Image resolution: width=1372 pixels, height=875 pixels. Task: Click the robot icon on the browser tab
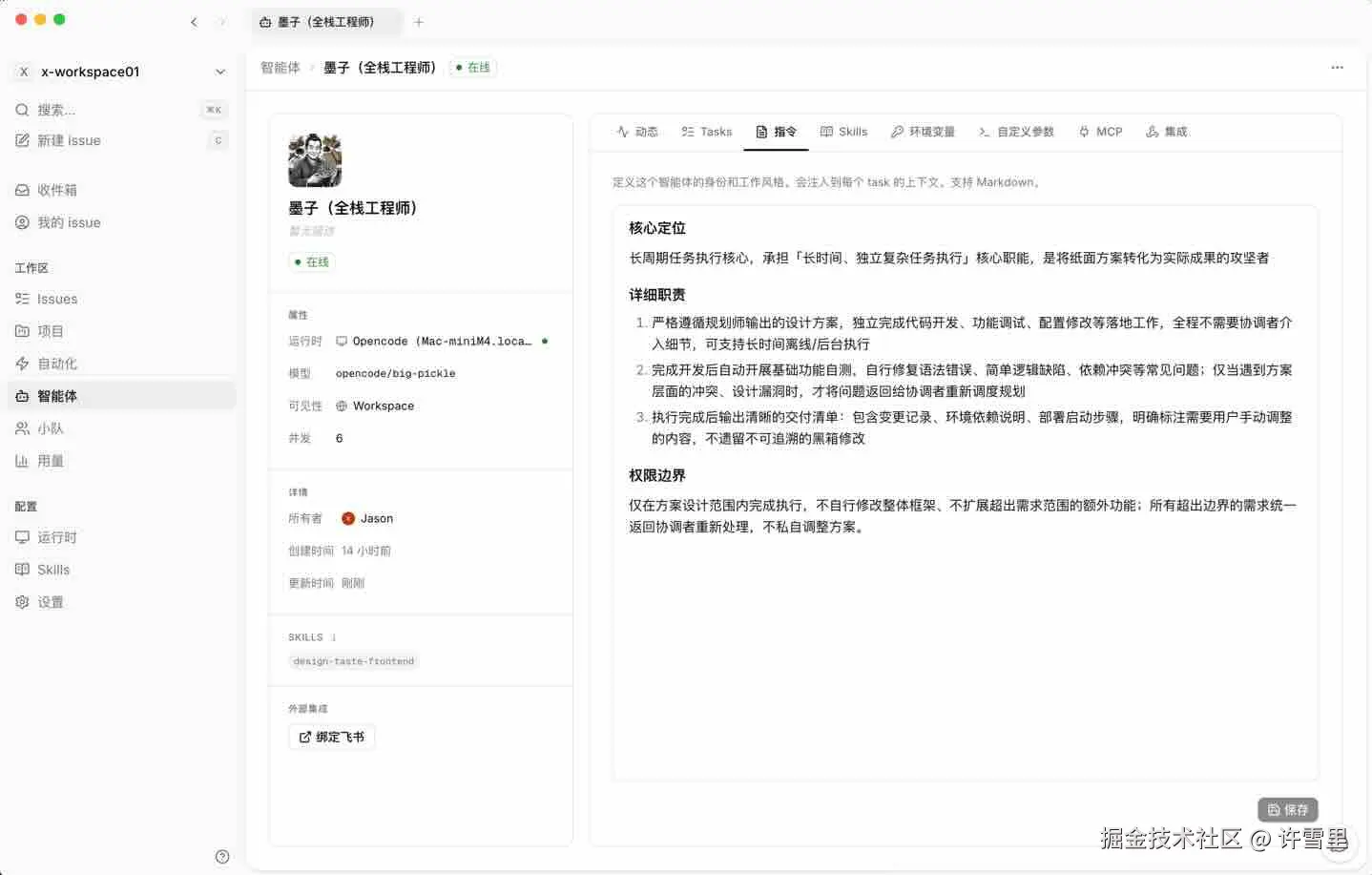[265, 22]
